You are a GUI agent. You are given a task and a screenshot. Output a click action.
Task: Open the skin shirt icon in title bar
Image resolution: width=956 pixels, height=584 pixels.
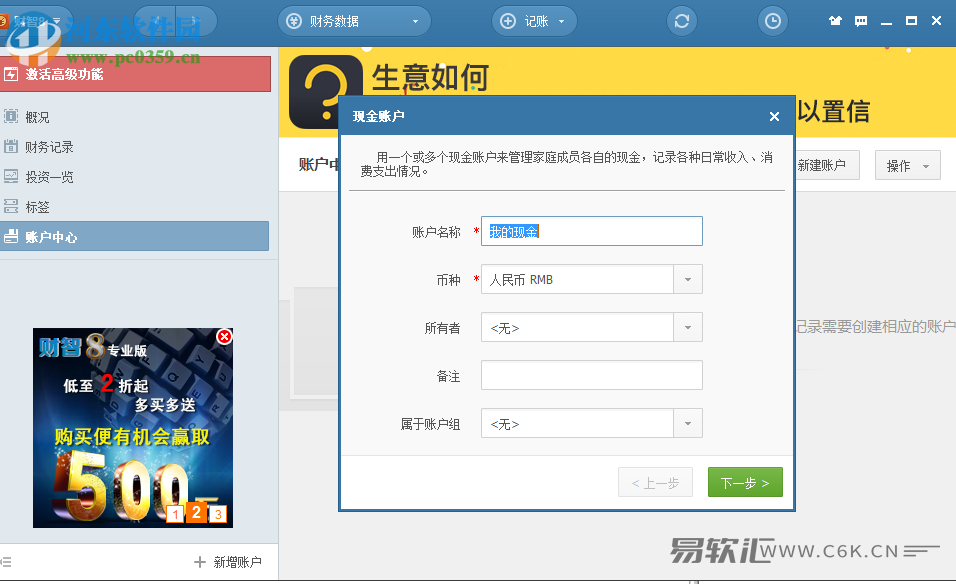[x=836, y=21]
